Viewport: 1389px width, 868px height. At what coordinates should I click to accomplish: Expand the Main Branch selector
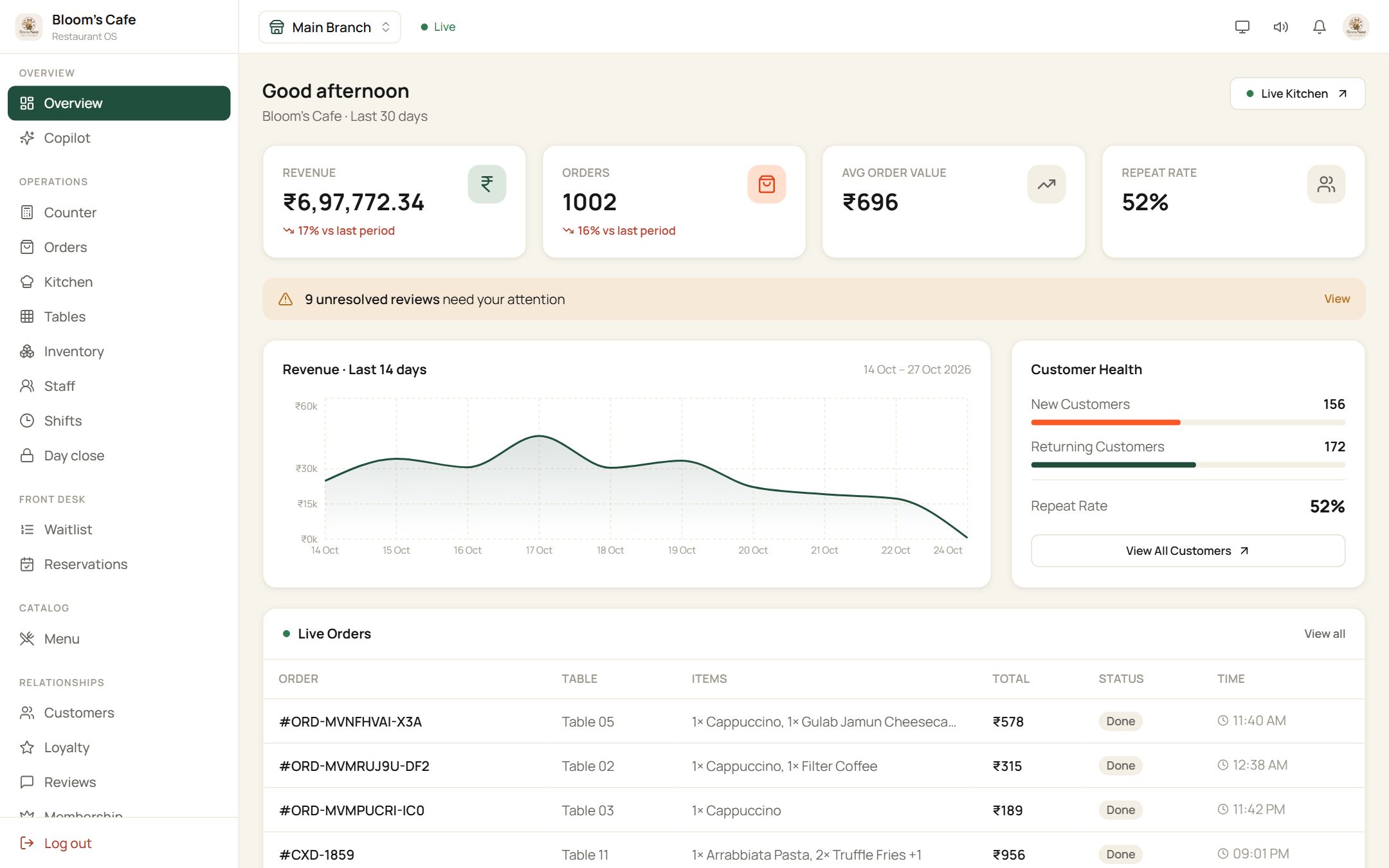click(330, 27)
